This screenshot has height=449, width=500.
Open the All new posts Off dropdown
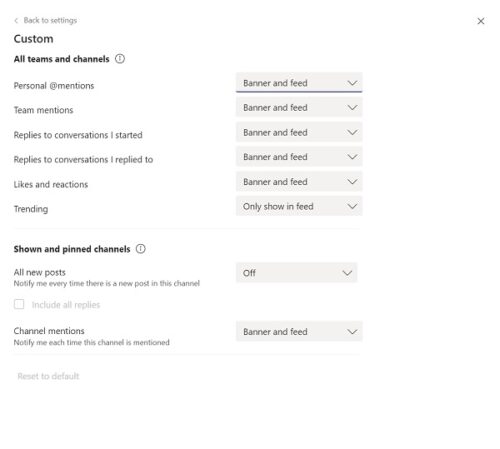click(x=297, y=273)
